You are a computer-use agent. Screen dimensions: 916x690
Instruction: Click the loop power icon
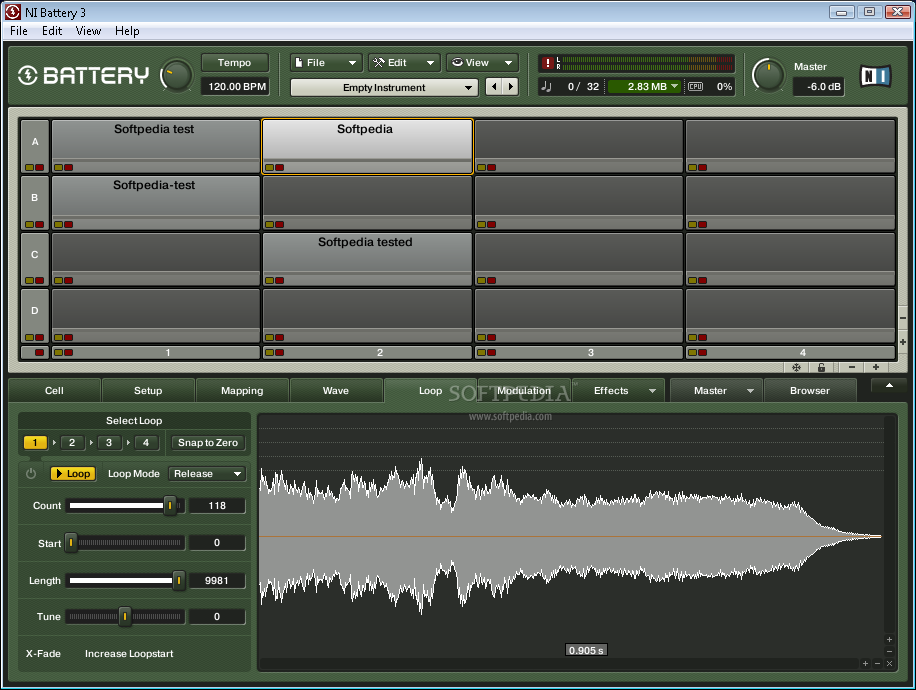31,473
